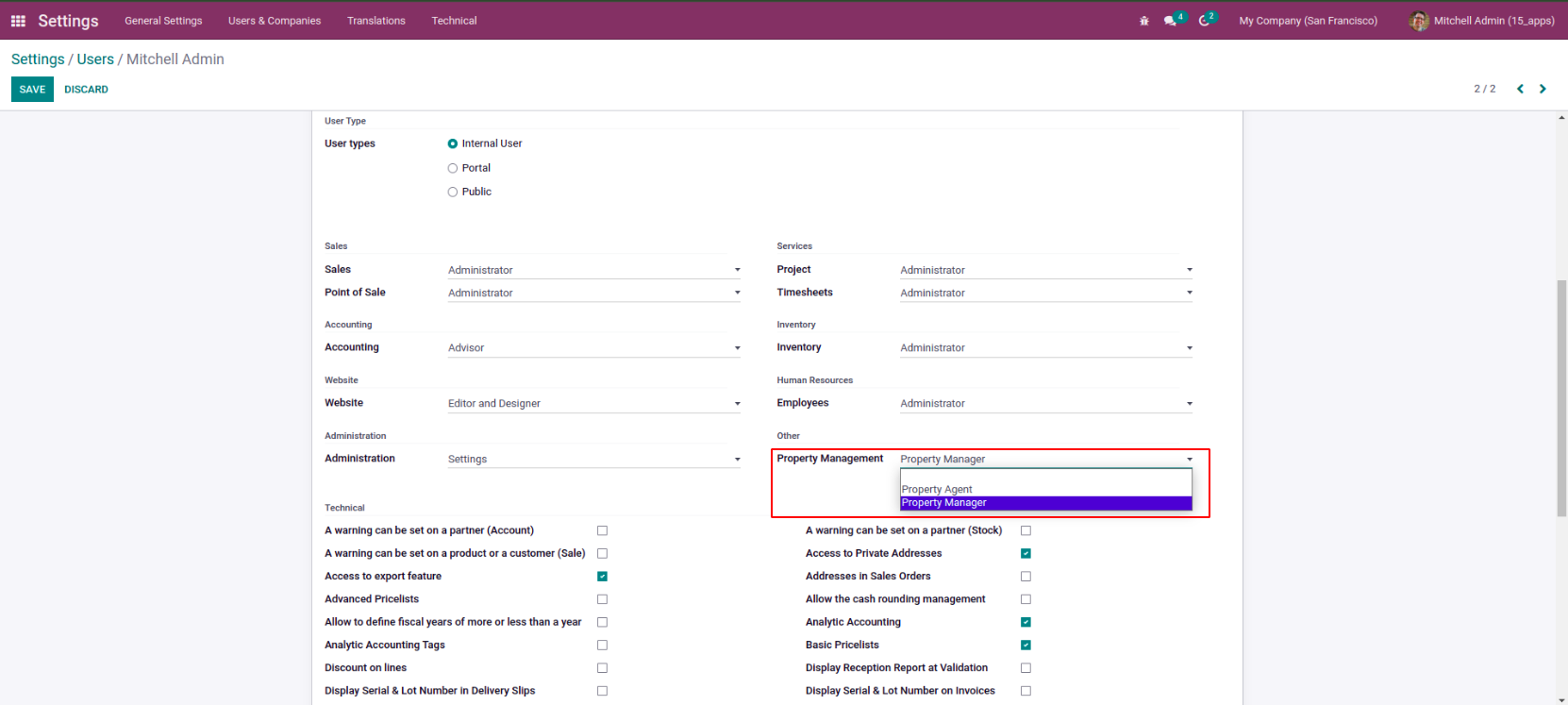
Task: Click the debug bug icon
Action: point(1143,21)
